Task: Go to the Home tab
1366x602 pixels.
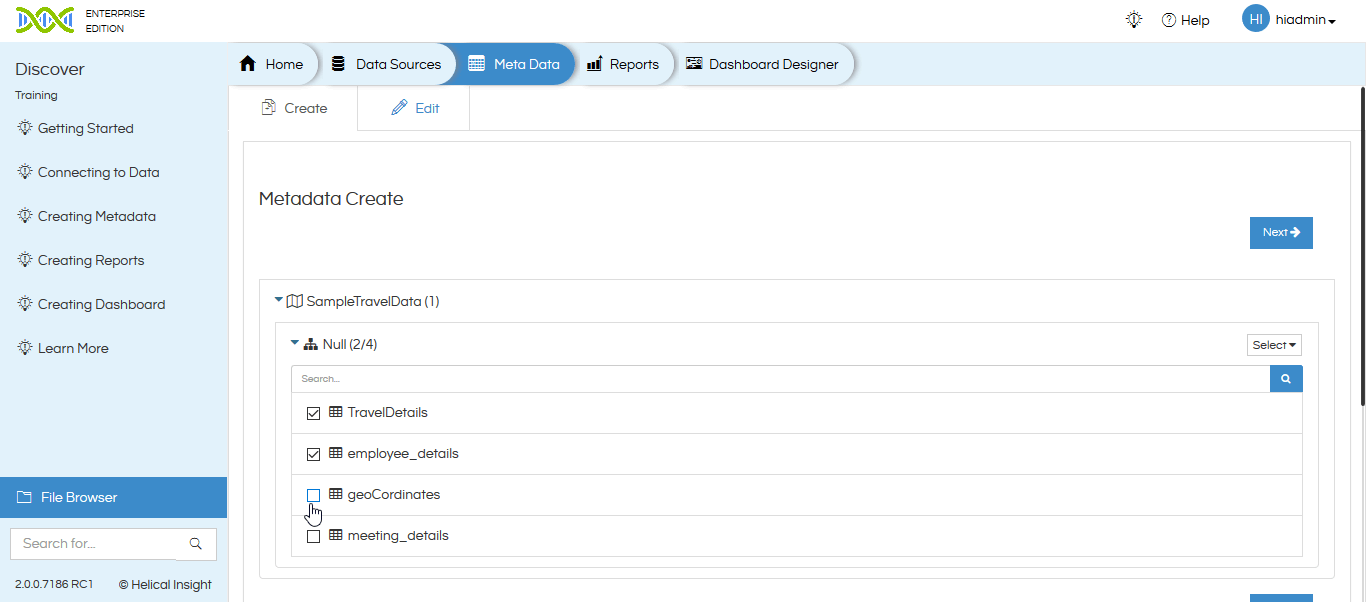Action: pyautogui.click(x=273, y=64)
